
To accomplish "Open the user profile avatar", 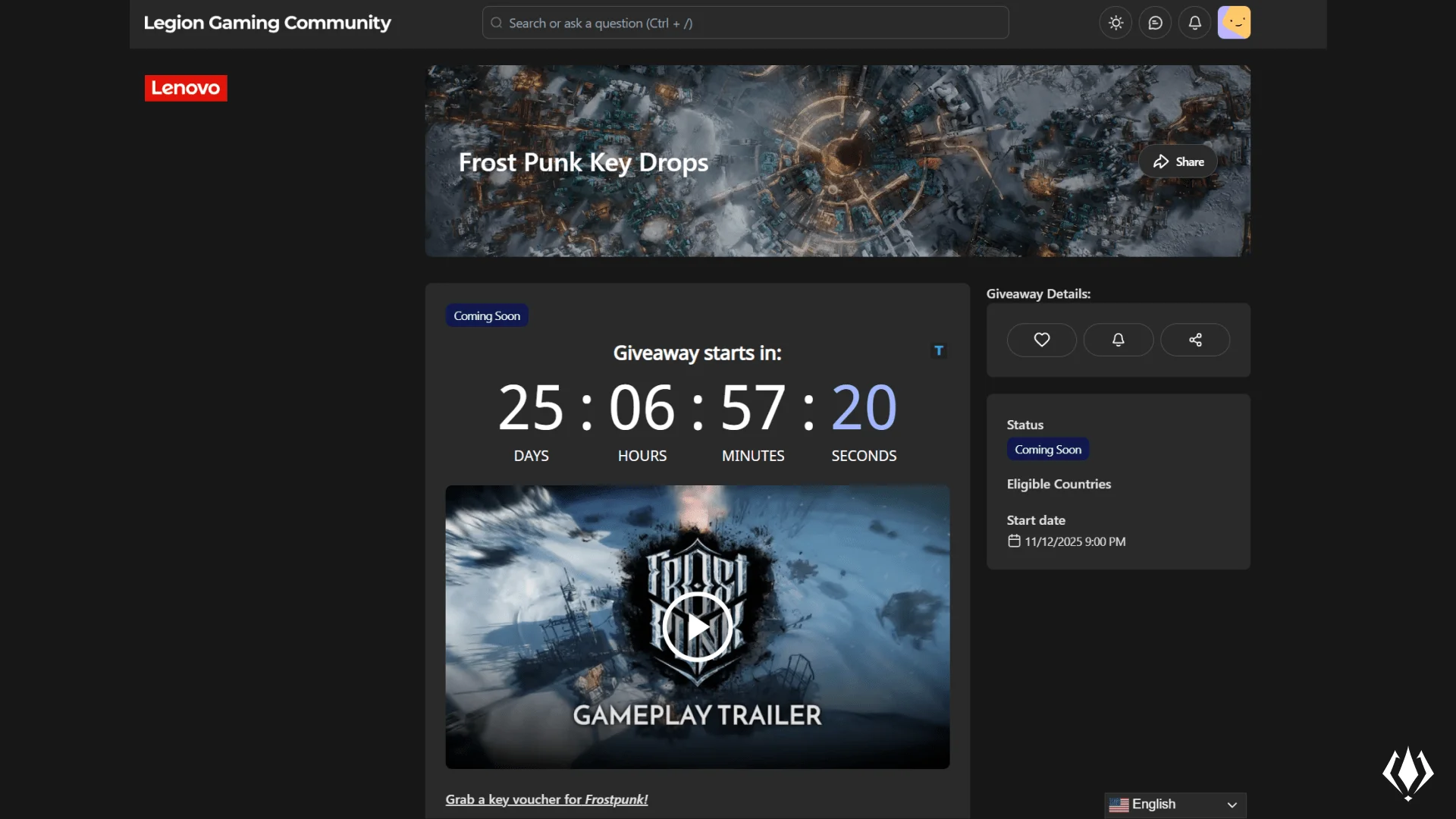I will click(x=1234, y=23).
